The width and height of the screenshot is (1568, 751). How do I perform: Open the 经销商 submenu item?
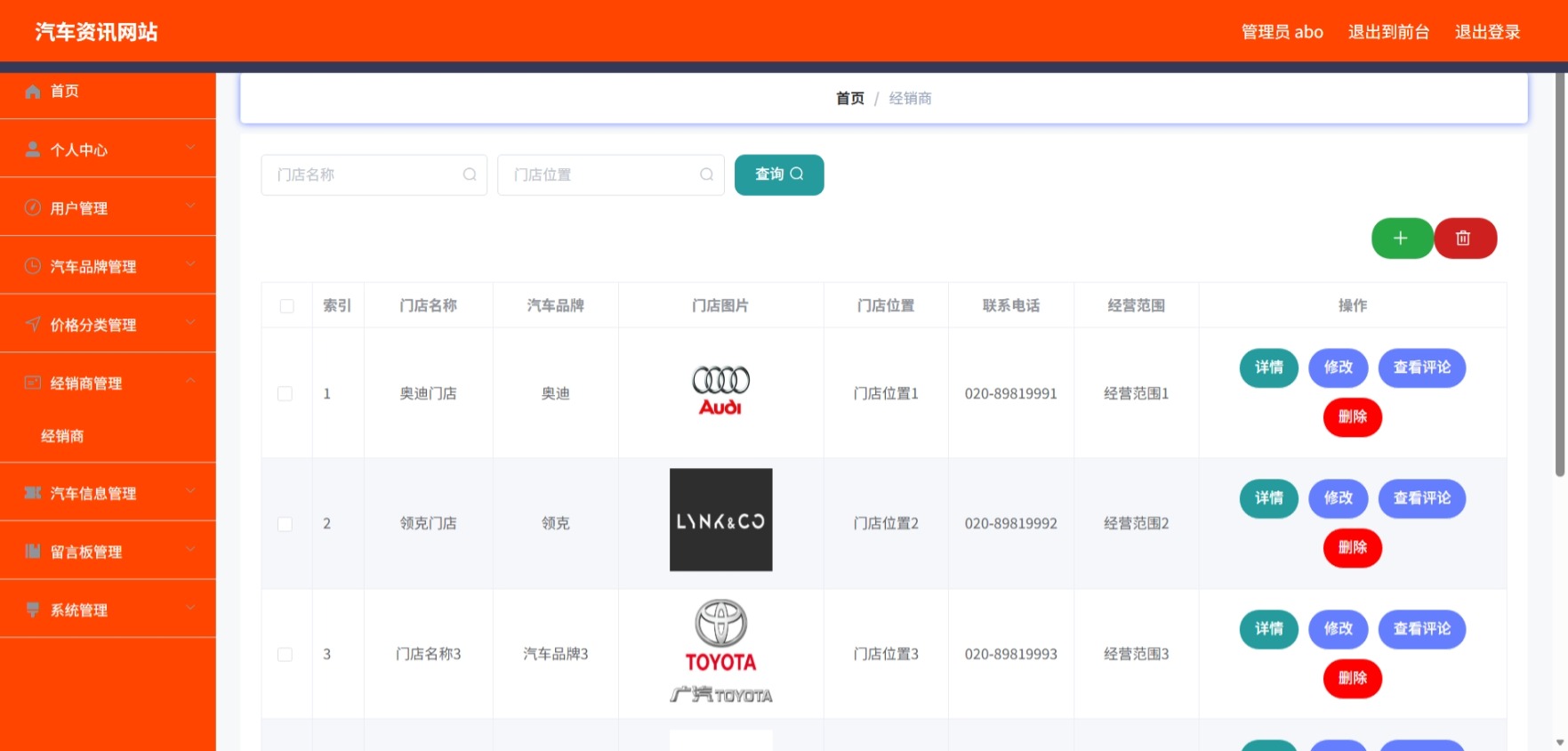[62, 436]
